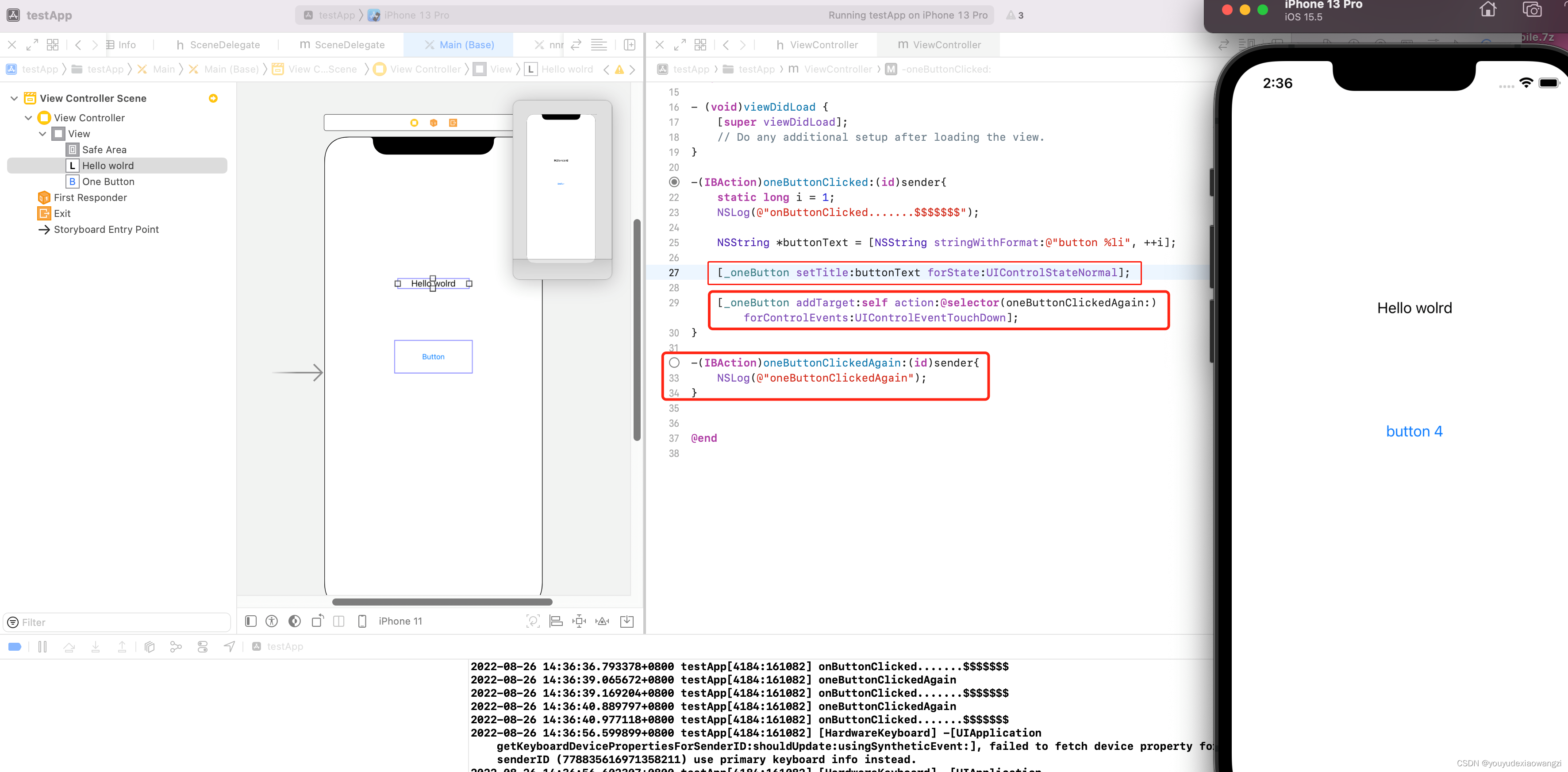The width and height of the screenshot is (1568, 772).
Task: Tap the "button 4" button in simulator
Action: tap(1414, 431)
